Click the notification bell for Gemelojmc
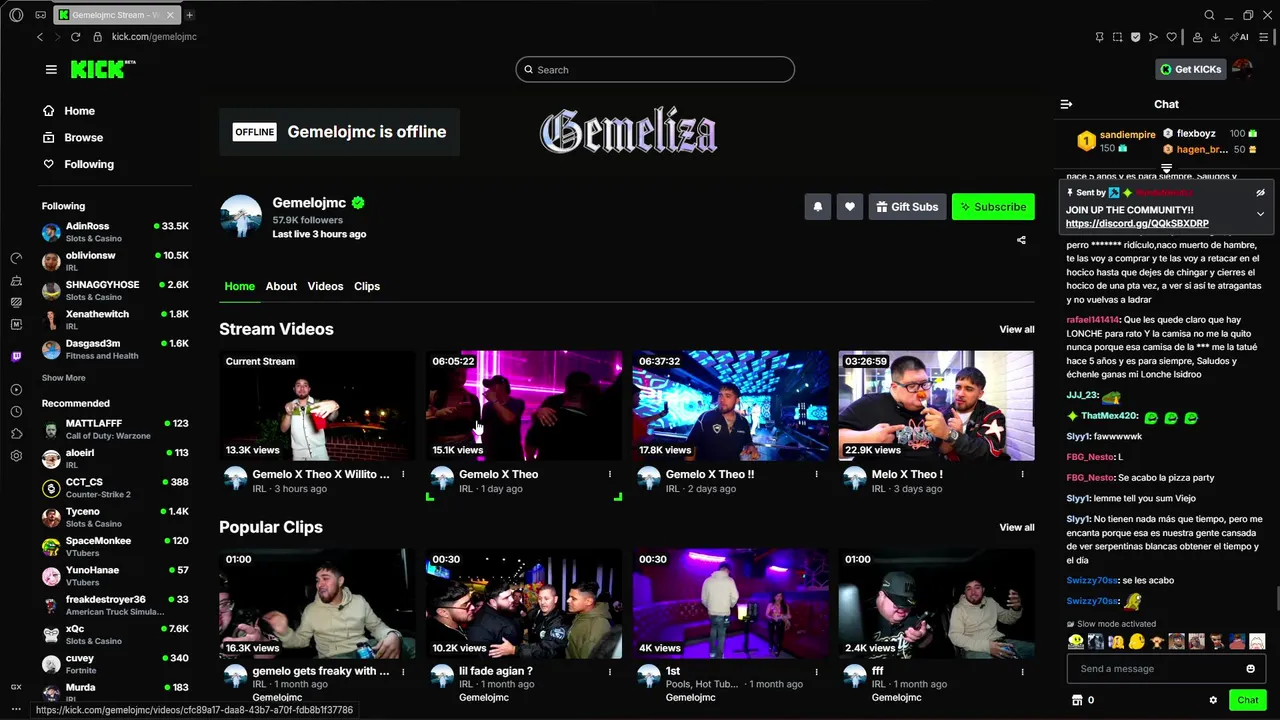Image resolution: width=1280 pixels, height=720 pixels. (x=817, y=207)
